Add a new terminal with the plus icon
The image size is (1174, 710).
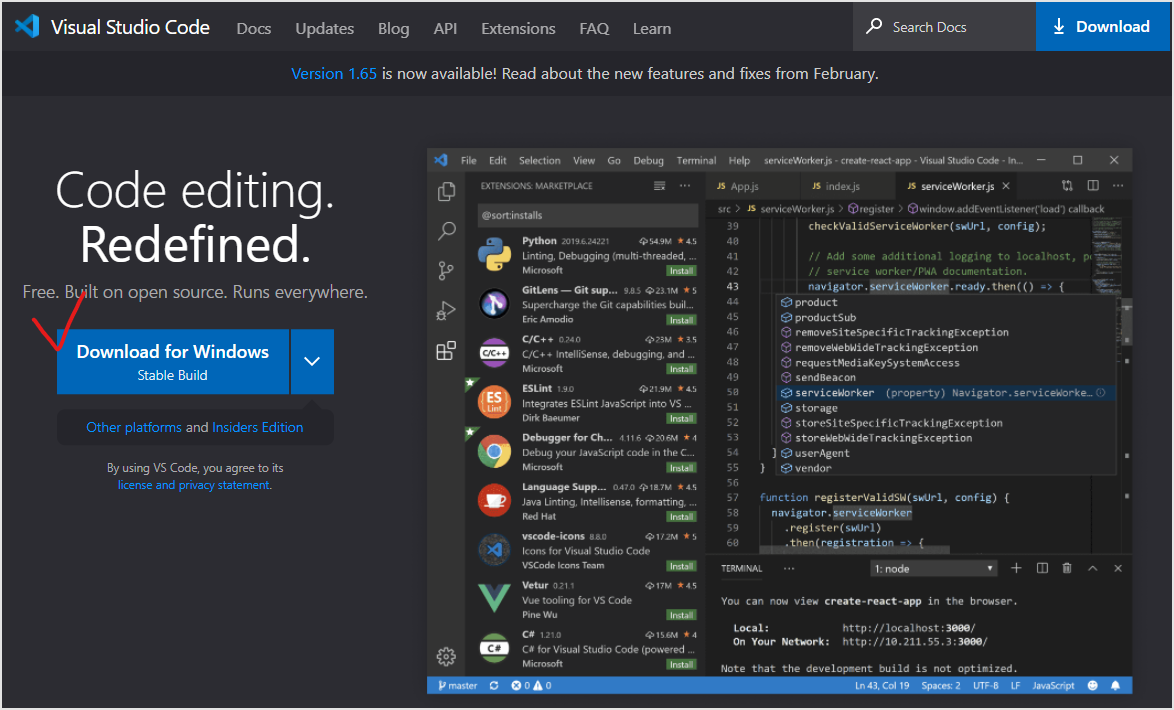pyautogui.click(x=1016, y=568)
